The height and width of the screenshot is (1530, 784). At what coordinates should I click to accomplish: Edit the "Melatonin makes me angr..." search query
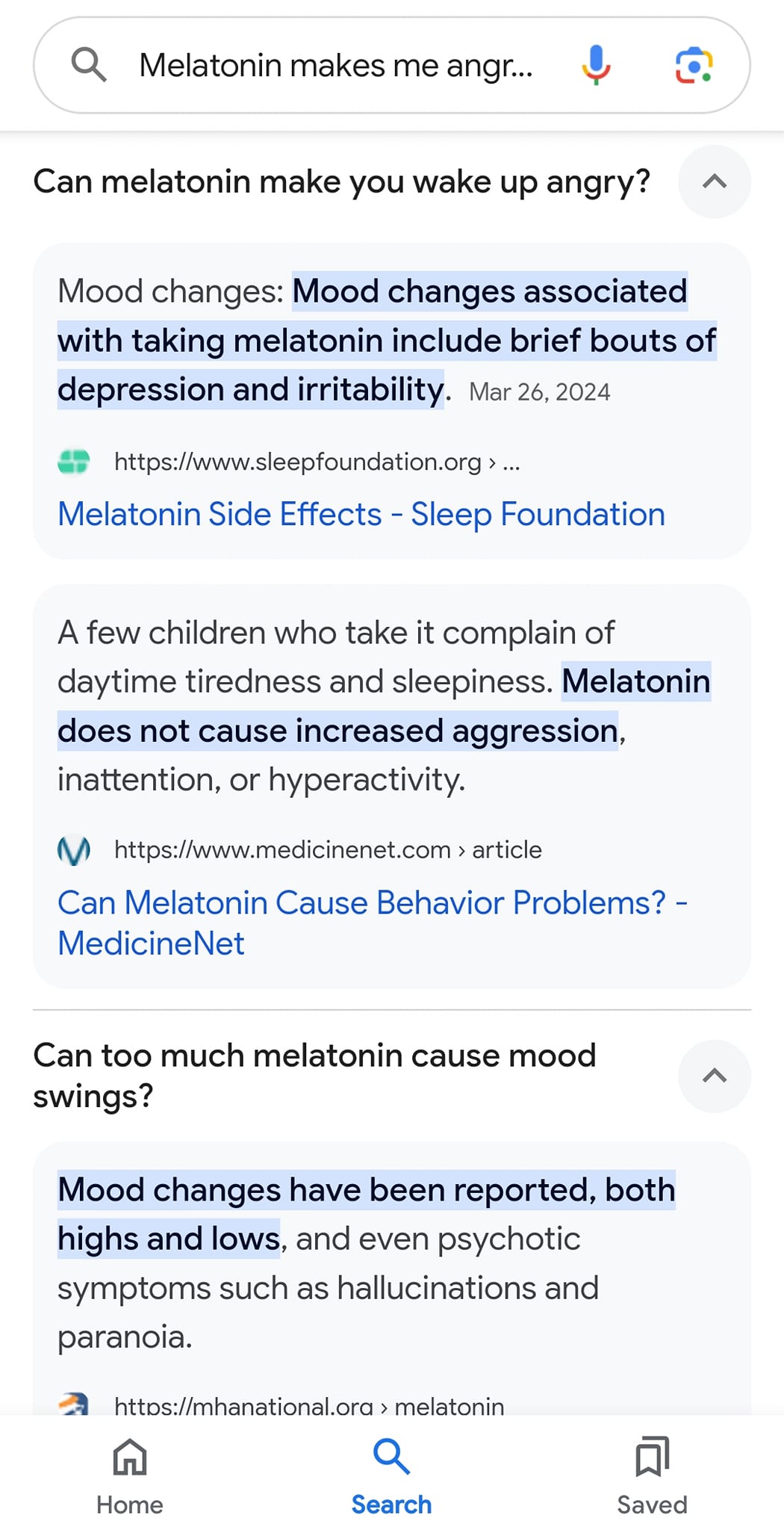336,66
